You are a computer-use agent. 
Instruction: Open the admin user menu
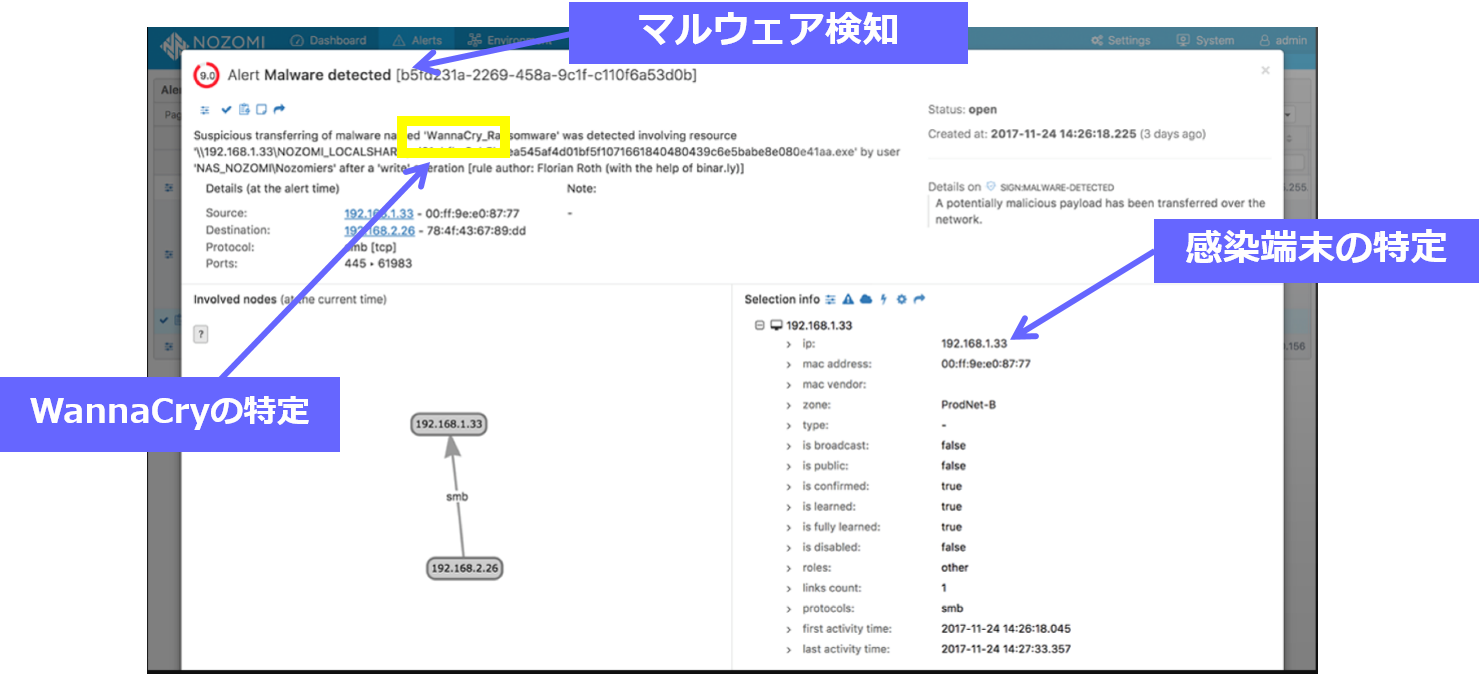pos(1283,41)
